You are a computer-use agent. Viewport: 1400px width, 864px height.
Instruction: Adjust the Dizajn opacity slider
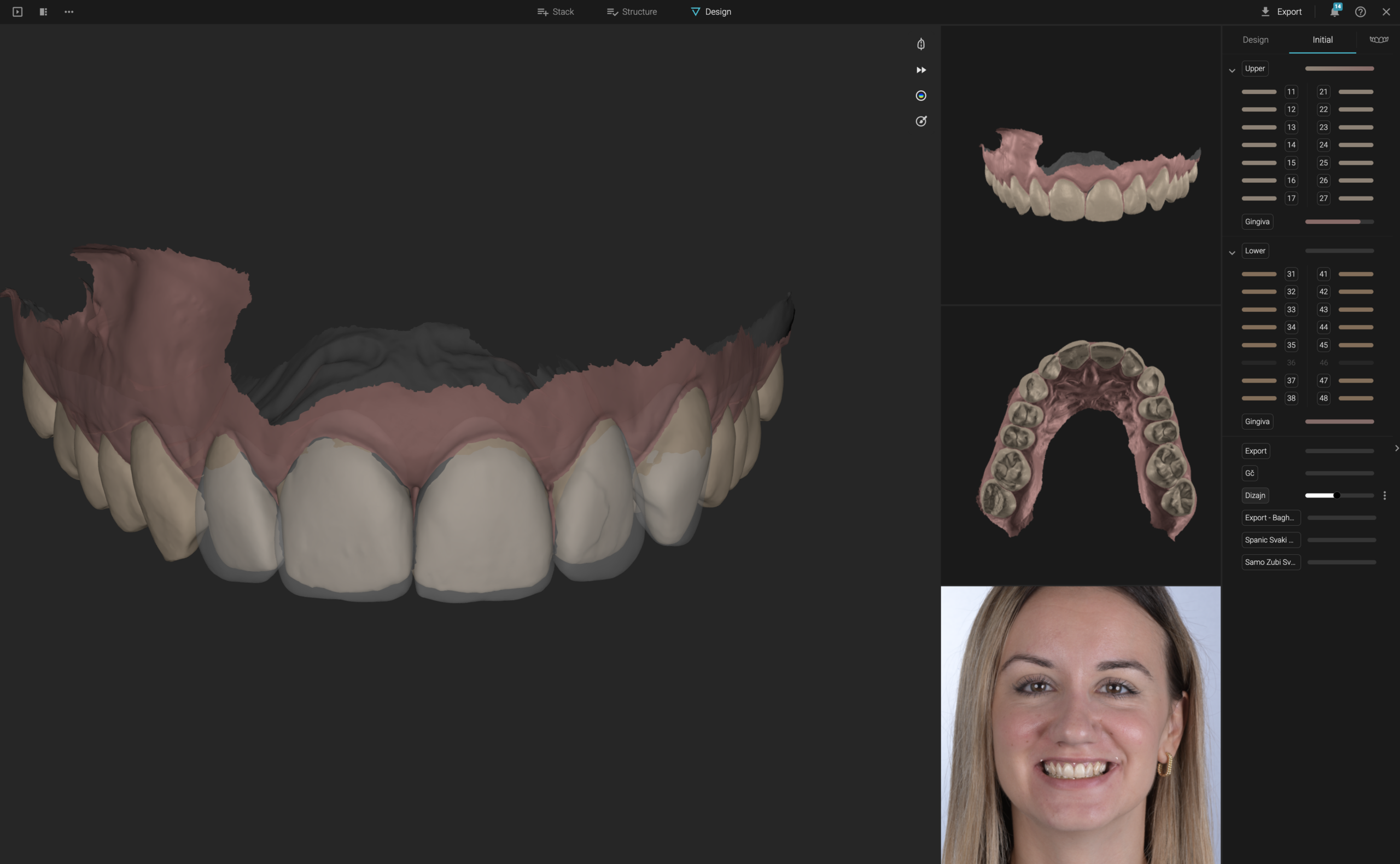coord(1336,495)
